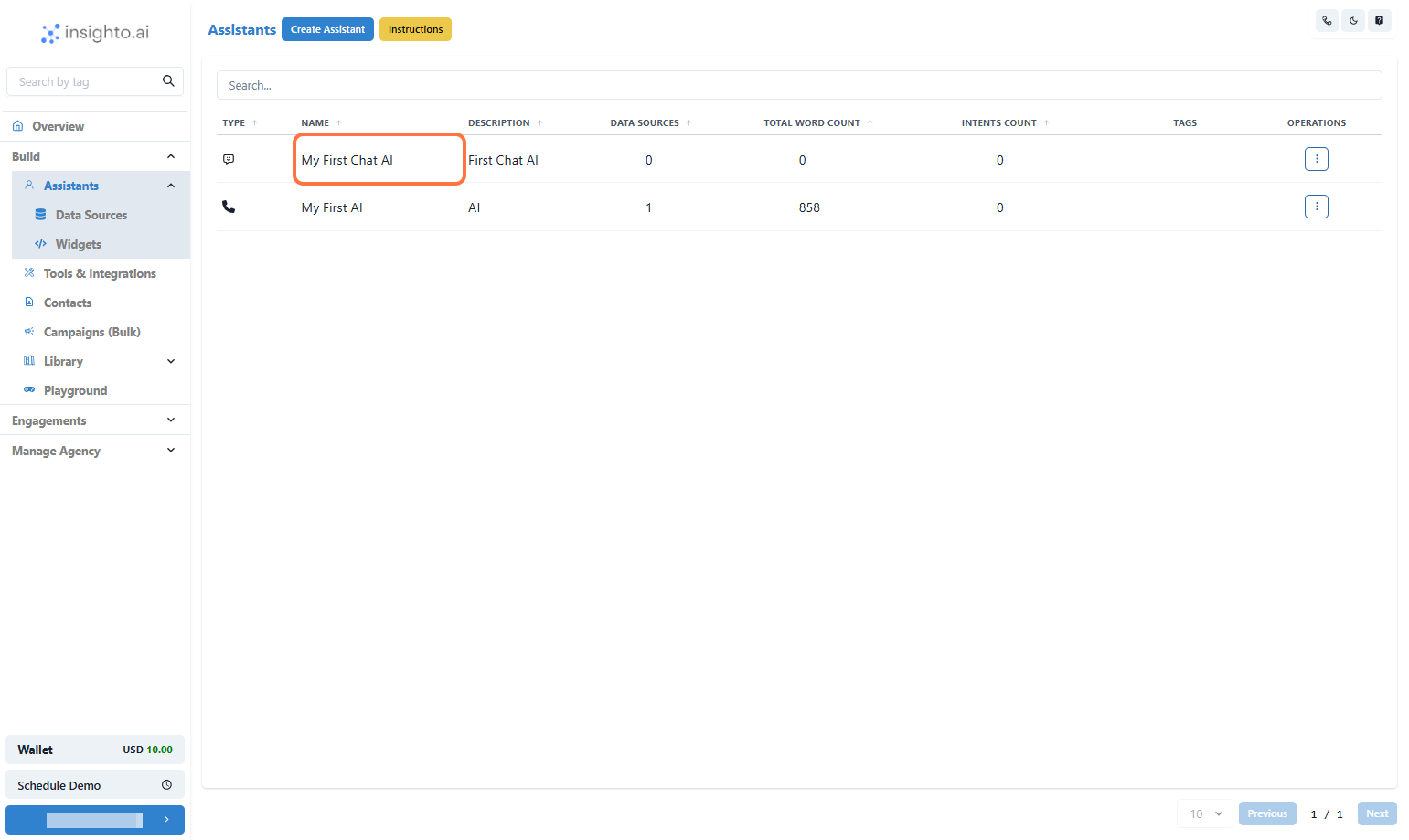Viewport: 1409px width, 840px height.
Task: Sort by Intents Count column arrow
Action: click(1047, 122)
